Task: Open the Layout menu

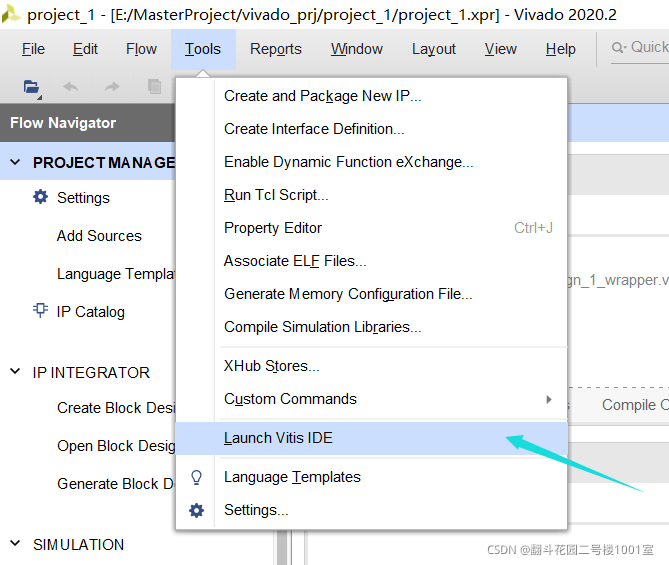Action: coord(433,49)
